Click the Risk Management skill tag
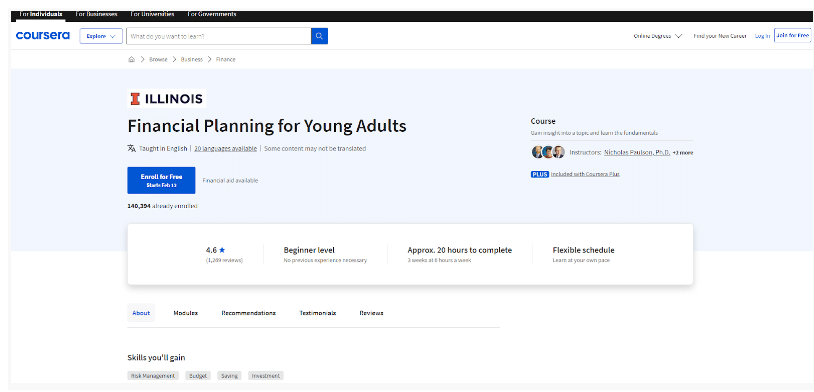This screenshot has width=814, height=392. click(153, 375)
